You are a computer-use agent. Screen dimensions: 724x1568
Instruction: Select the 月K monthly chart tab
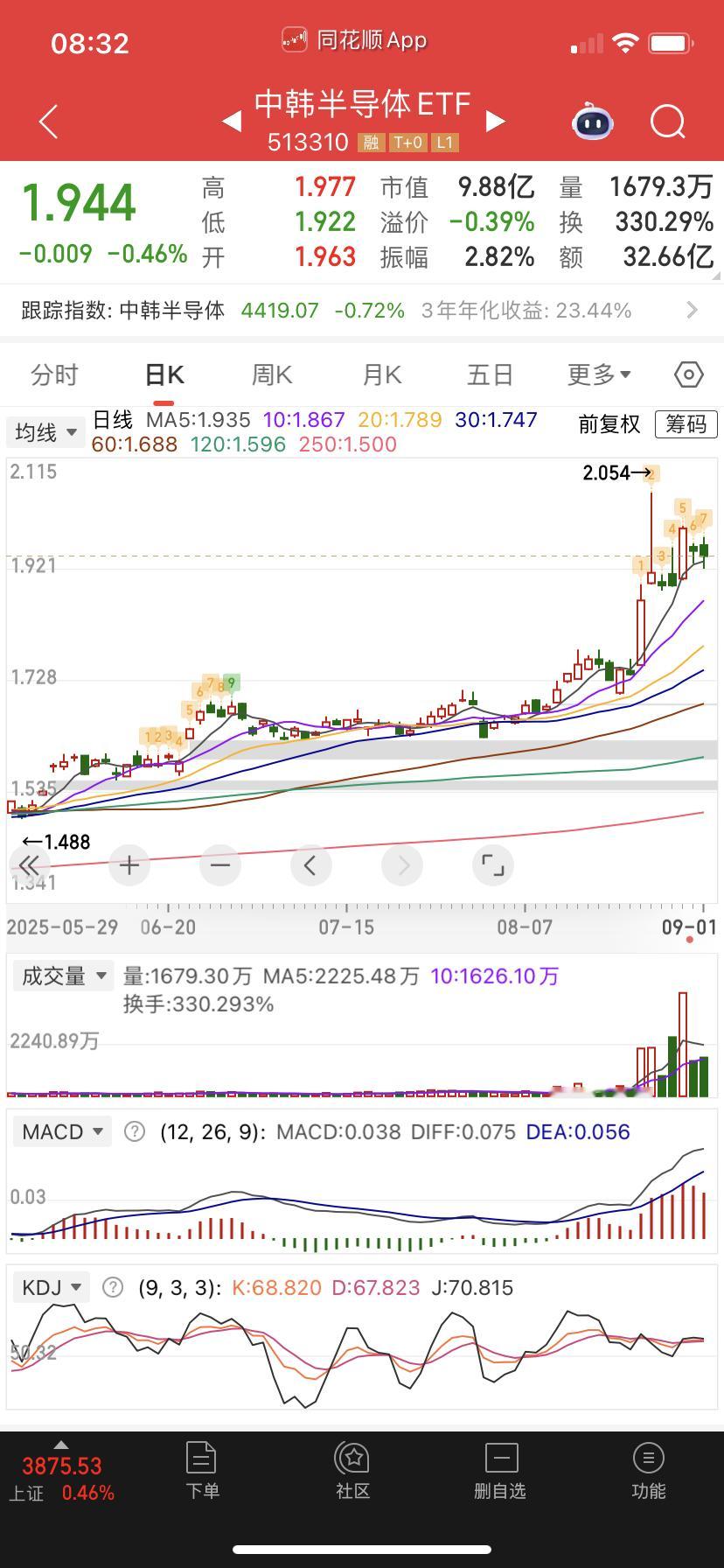click(x=382, y=374)
